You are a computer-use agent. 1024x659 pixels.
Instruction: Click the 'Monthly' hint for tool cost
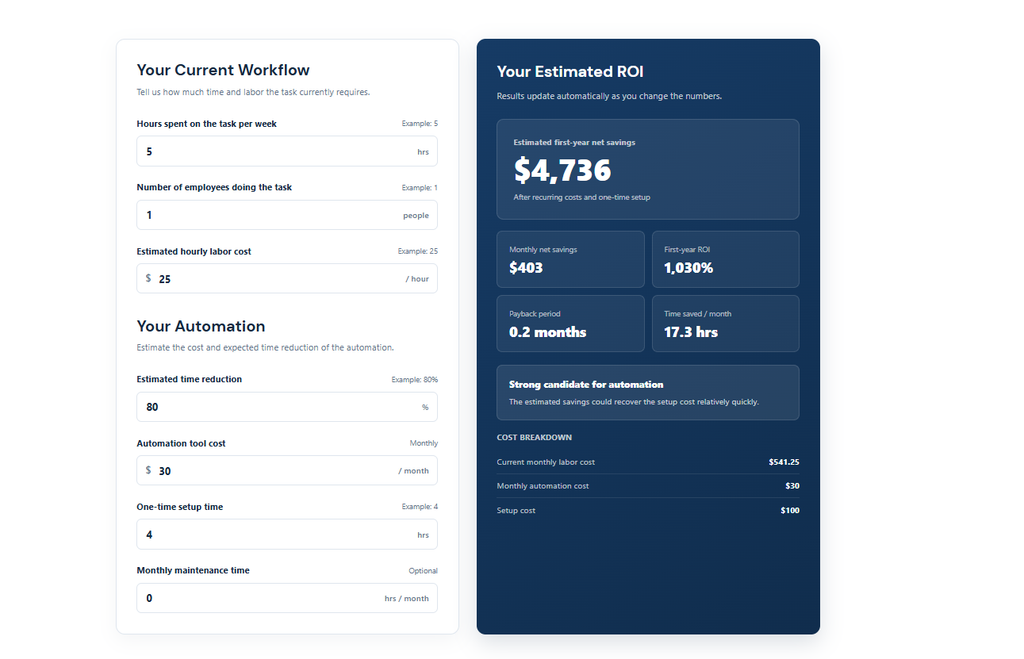[x=423, y=443]
